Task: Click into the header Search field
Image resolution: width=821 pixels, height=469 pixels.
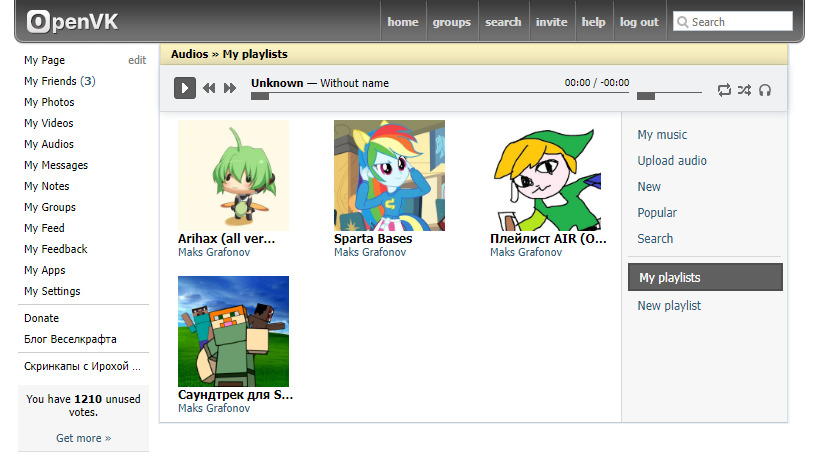Action: [733, 21]
